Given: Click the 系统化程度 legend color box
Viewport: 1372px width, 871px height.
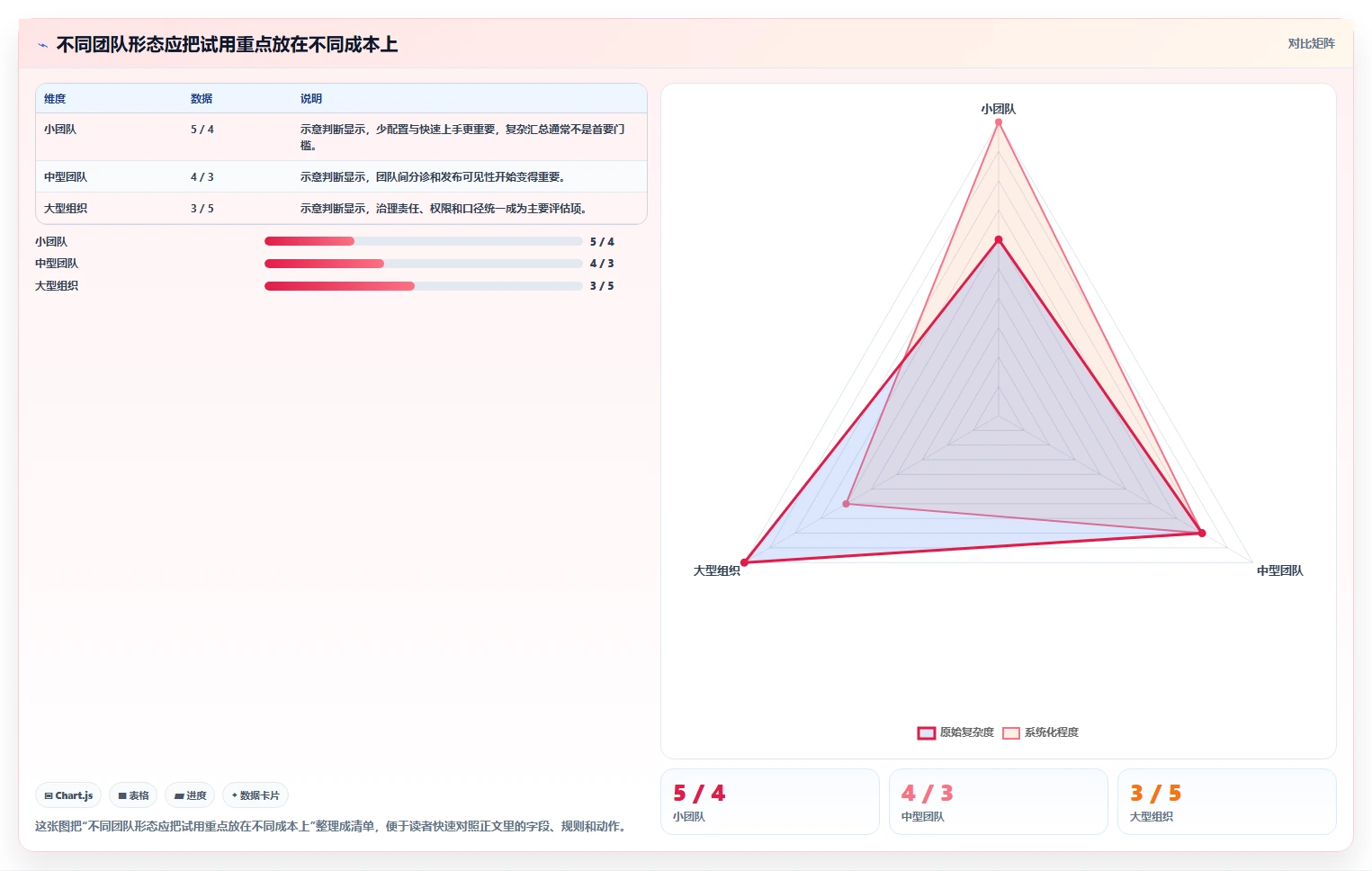Looking at the screenshot, I should click(x=1011, y=732).
